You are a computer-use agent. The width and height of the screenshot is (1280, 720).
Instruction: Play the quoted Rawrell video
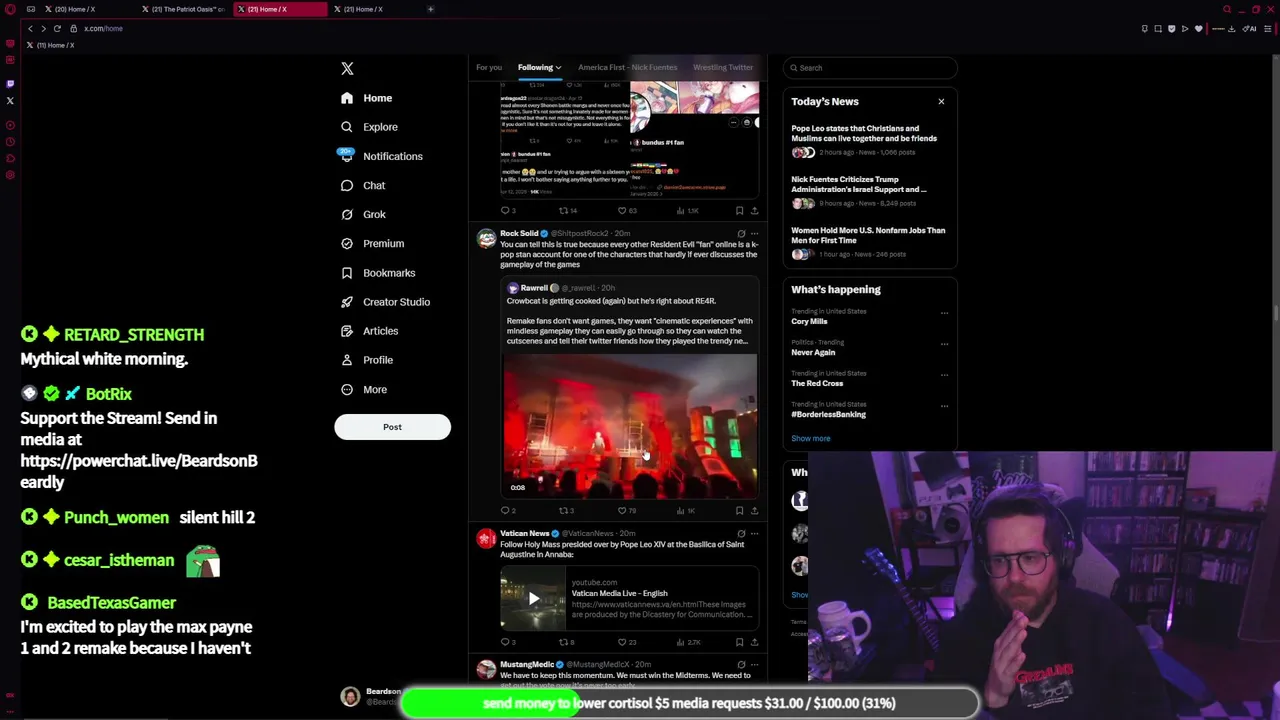coord(630,425)
